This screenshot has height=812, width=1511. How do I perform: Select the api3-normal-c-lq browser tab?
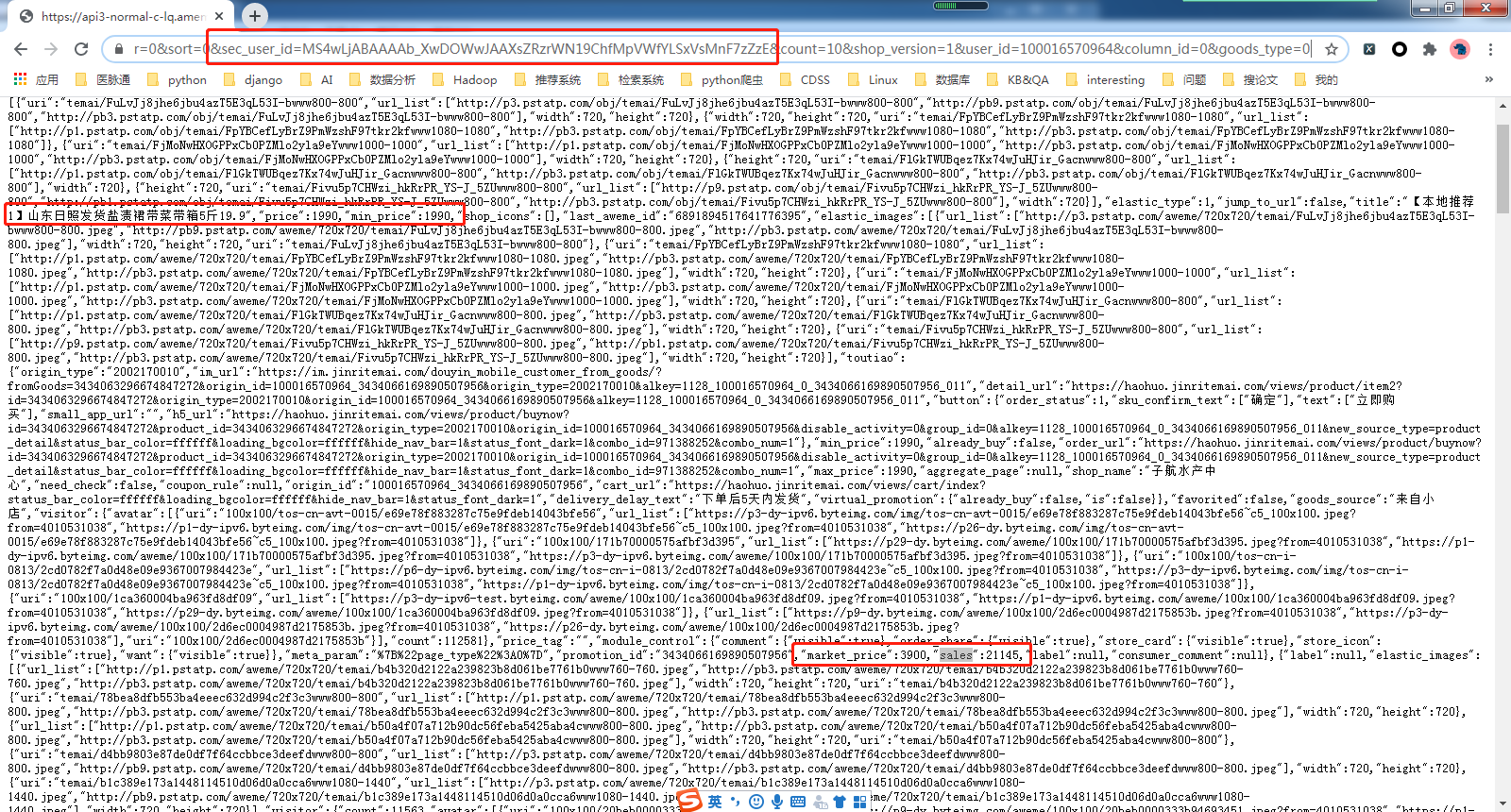pos(123,16)
